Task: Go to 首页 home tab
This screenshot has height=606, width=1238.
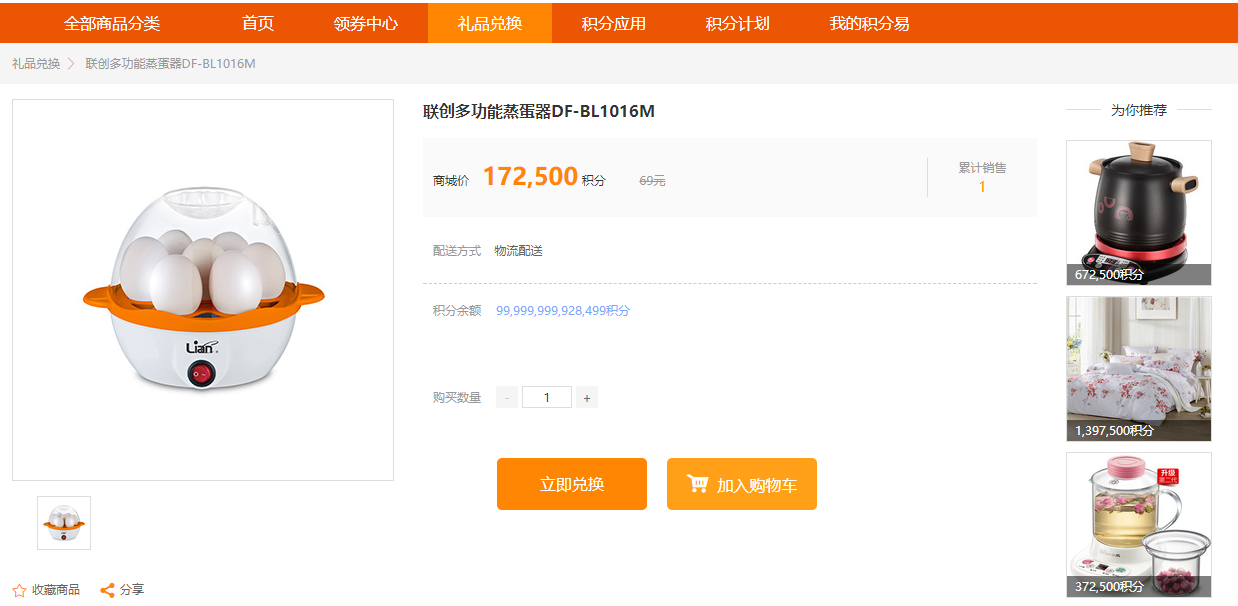Action: click(258, 23)
